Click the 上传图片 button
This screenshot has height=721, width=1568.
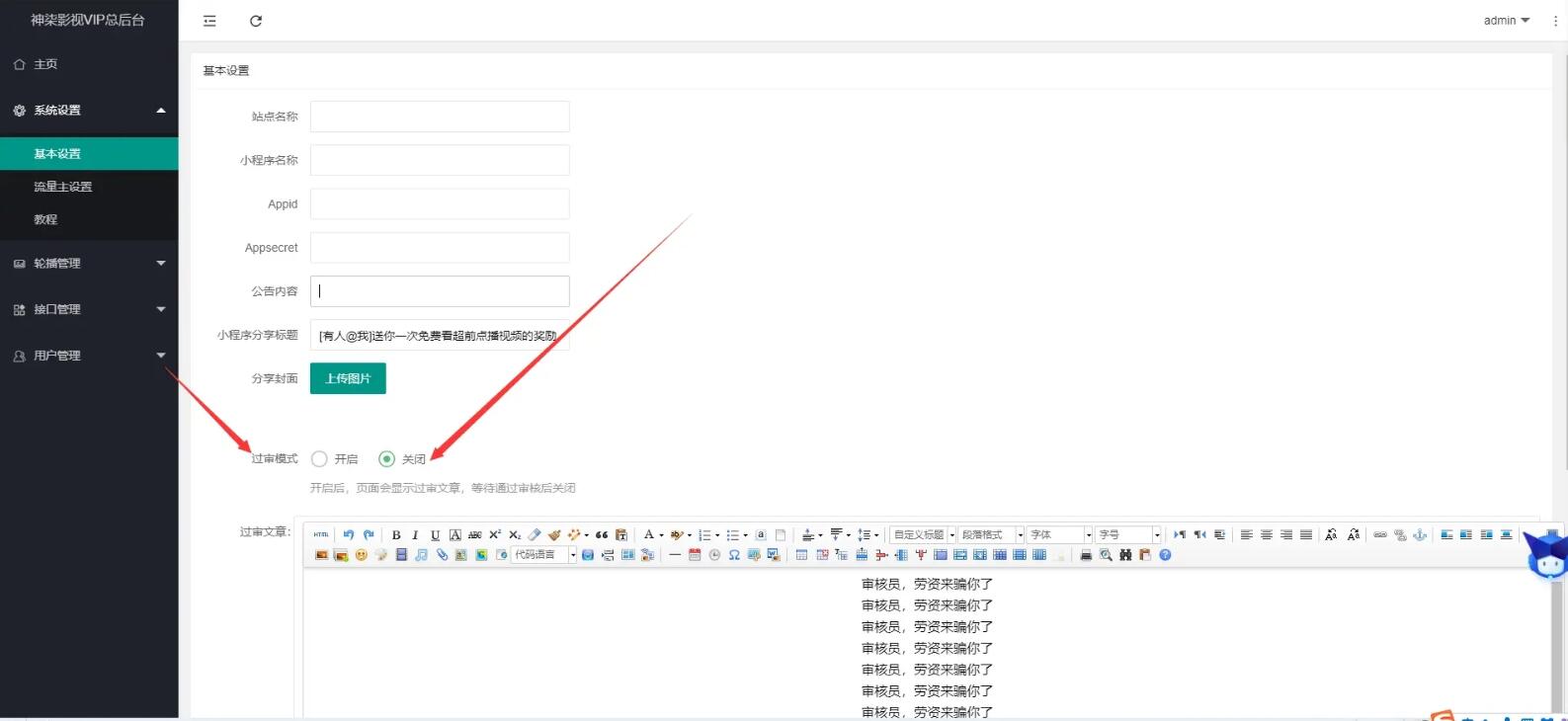click(x=348, y=378)
